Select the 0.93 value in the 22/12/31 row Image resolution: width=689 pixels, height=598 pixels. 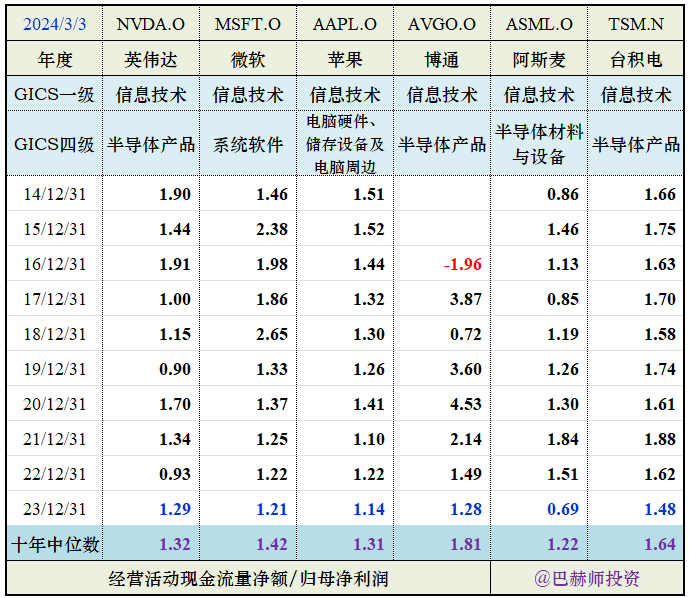[175, 474]
